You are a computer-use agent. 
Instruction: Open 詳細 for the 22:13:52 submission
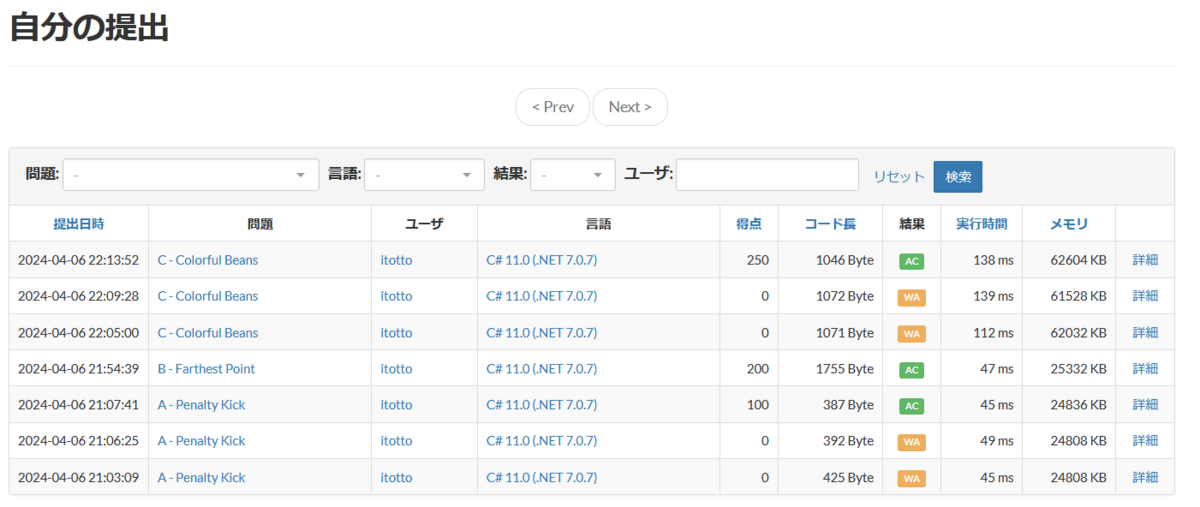(1145, 260)
